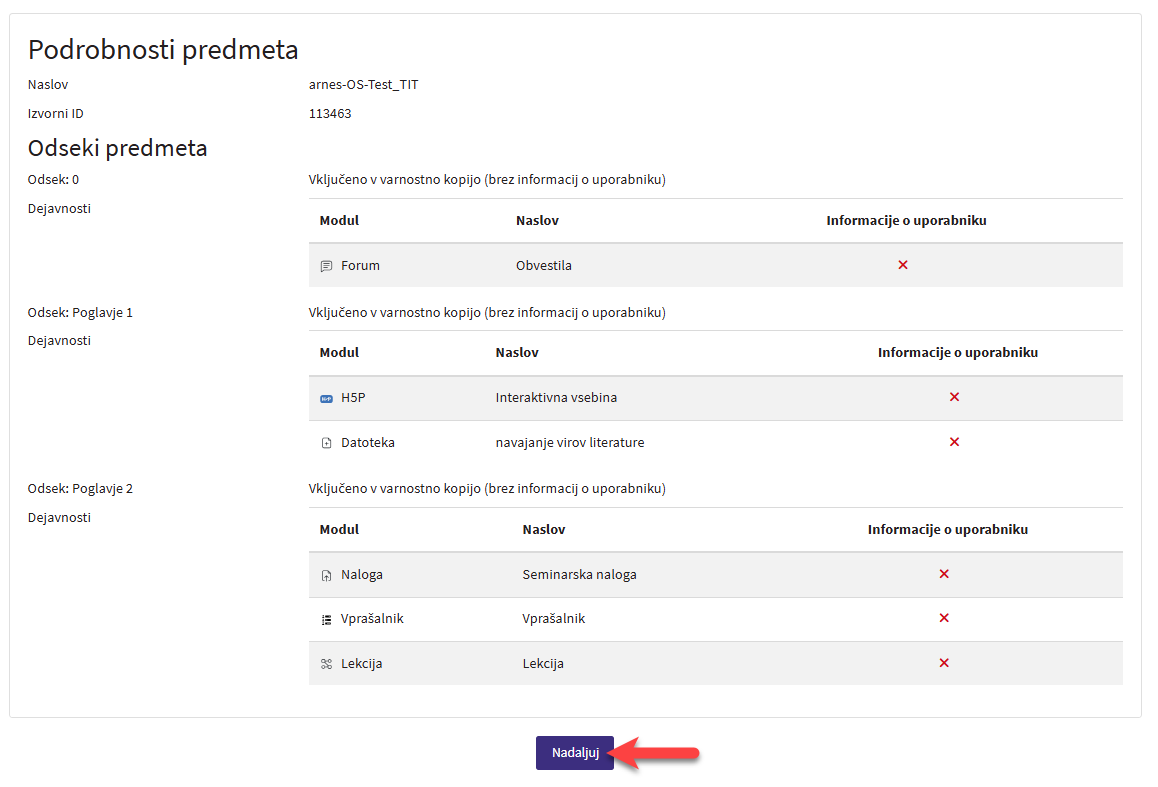The height and width of the screenshot is (787, 1158).
Task: Click red X in Seminarska naloga row
Action: (944, 574)
